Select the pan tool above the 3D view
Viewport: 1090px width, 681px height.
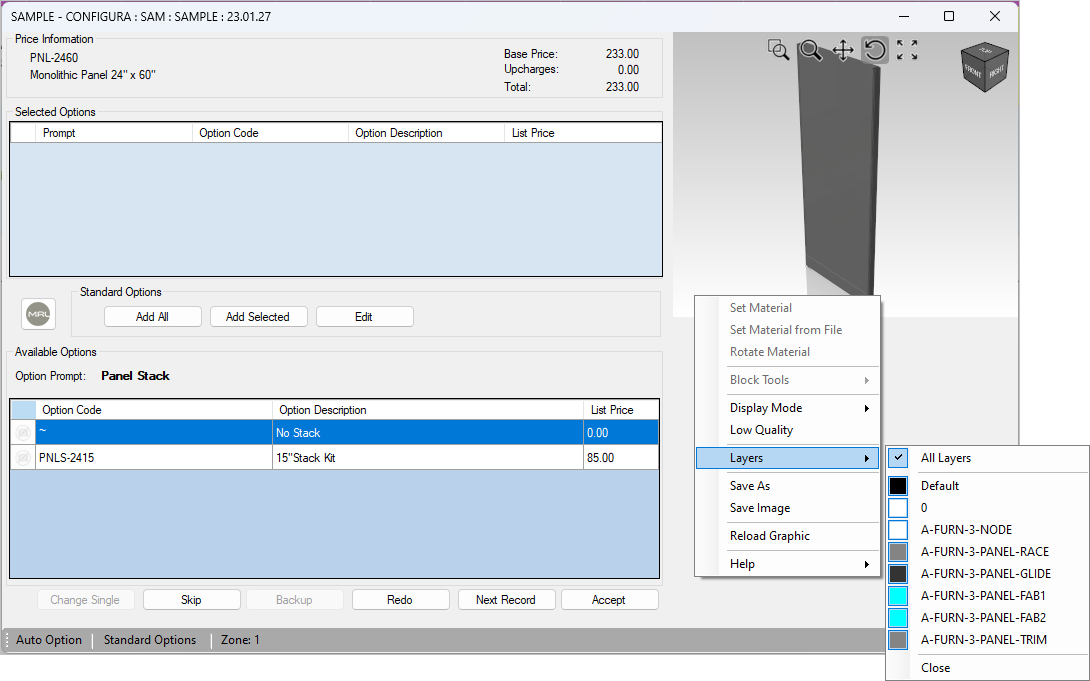click(843, 50)
